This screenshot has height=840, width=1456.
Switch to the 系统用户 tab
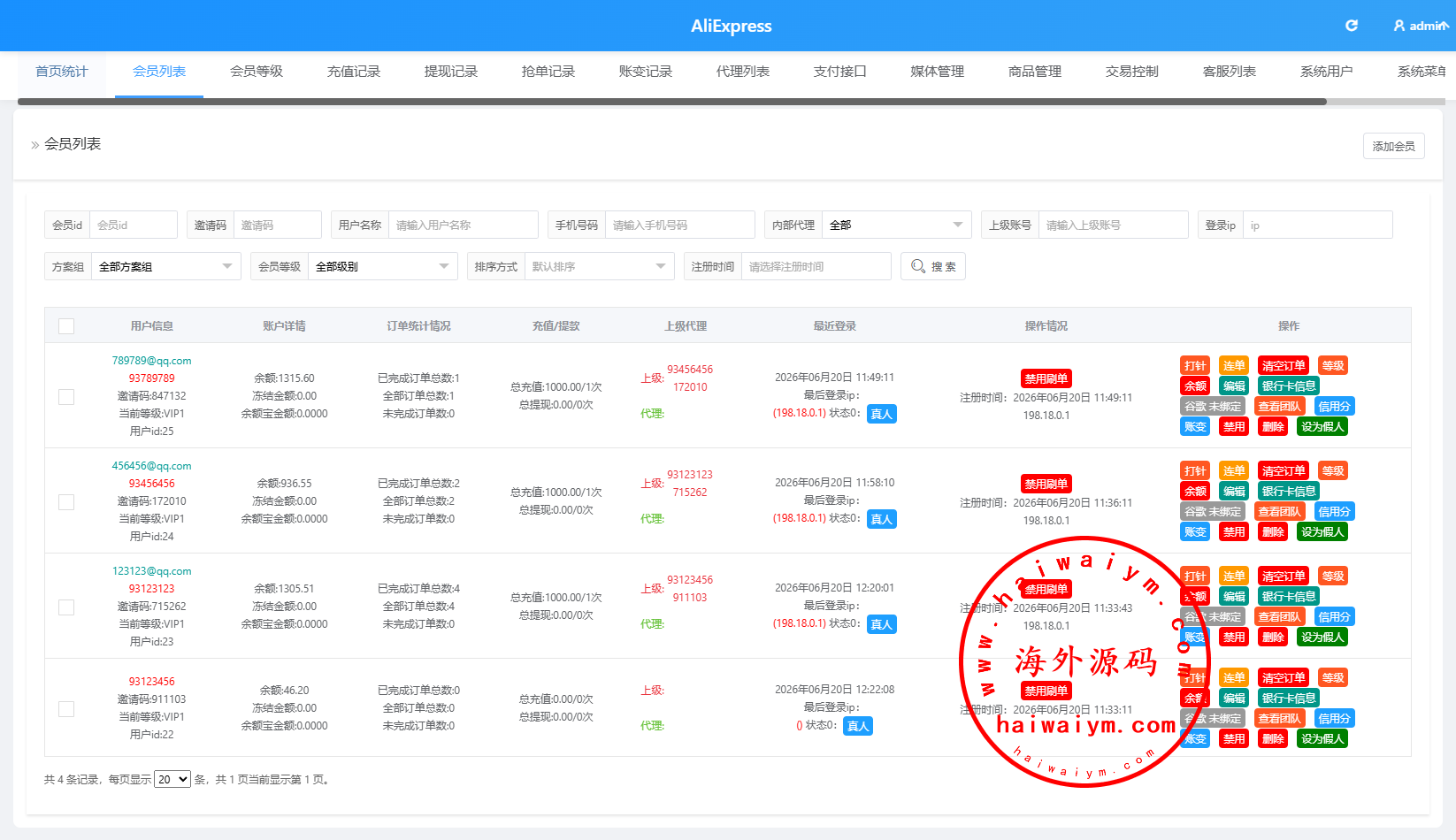click(x=1327, y=72)
